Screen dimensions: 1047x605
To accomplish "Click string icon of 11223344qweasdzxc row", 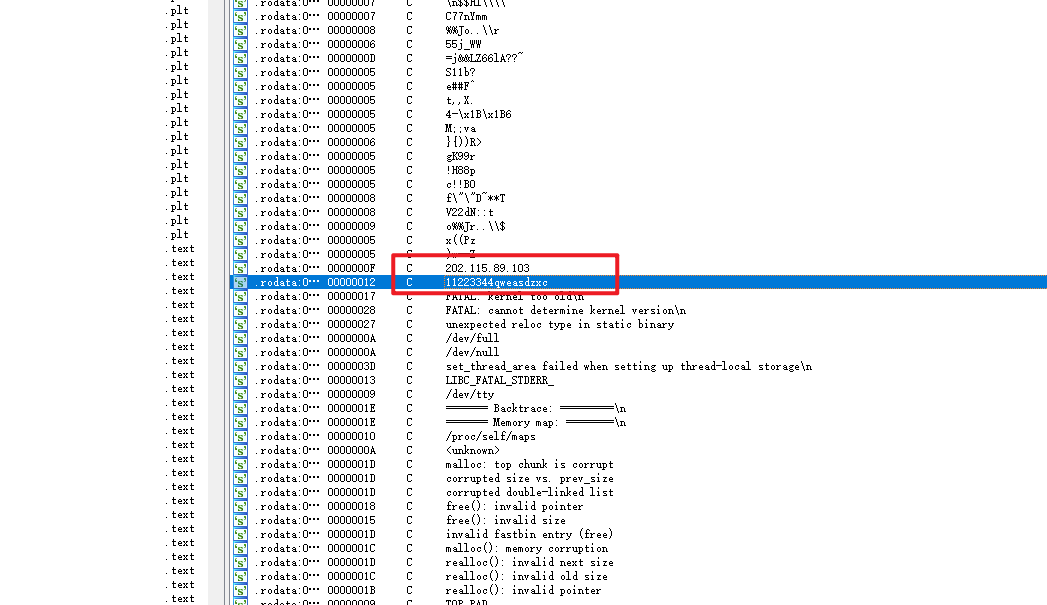I will coord(240,282).
